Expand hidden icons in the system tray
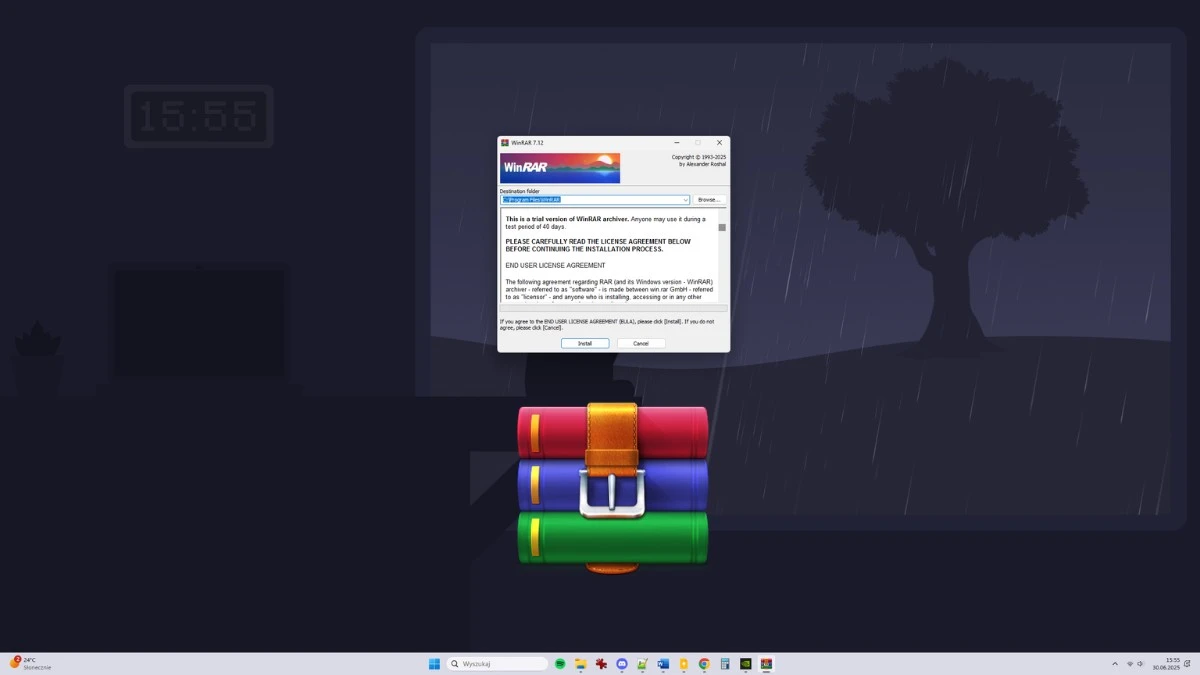Screen dimensions: 1200x675 pos(1114,663)
